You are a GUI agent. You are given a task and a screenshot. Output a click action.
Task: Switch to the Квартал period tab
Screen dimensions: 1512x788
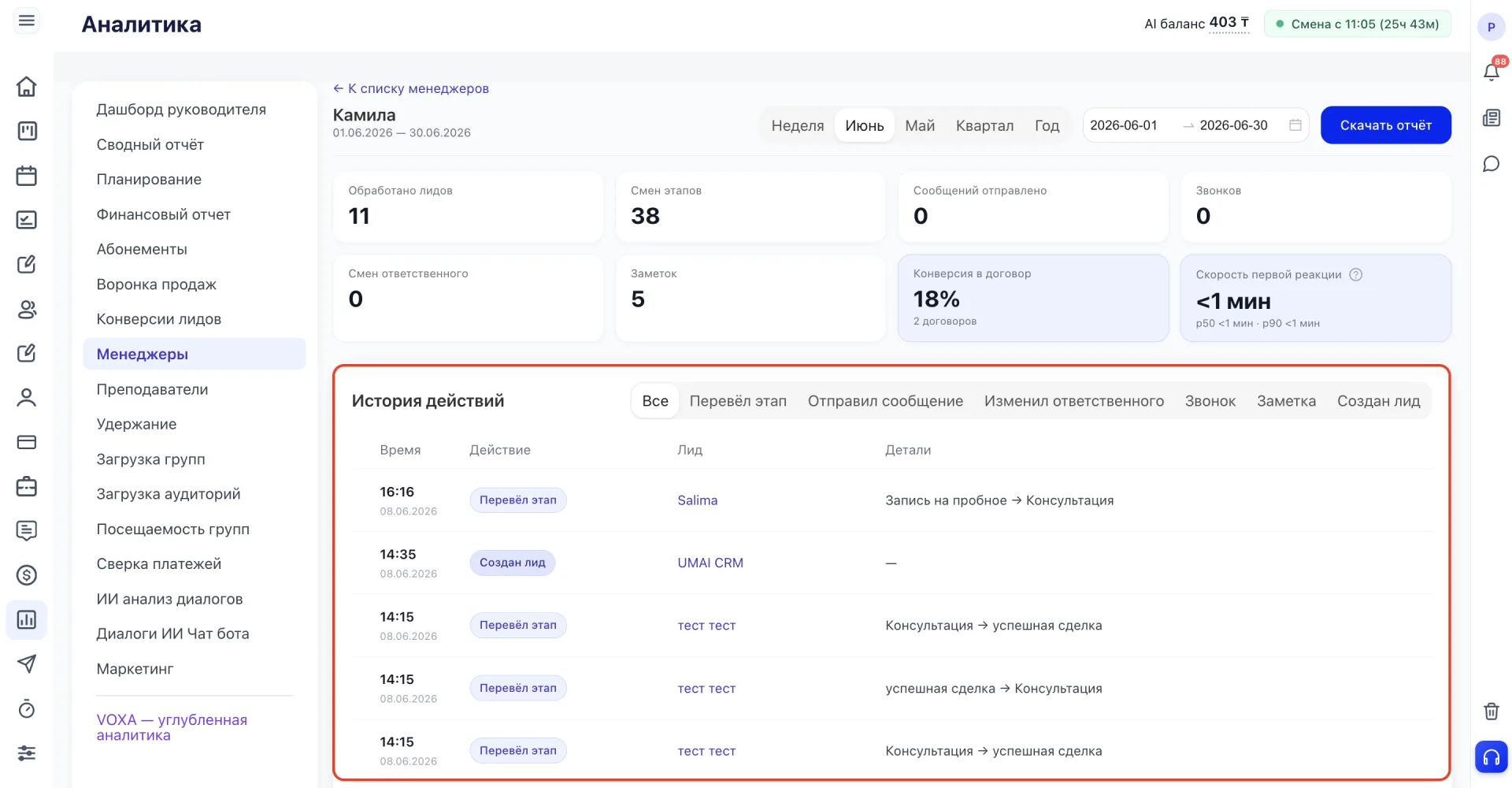(984, 125)
